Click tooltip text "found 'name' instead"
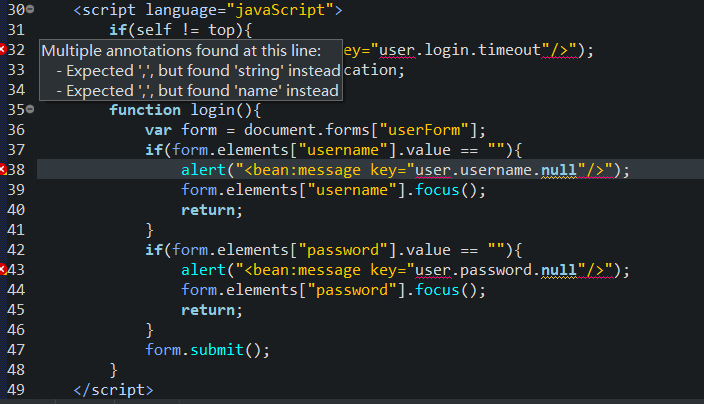This screenshot has width=704, height=404. coord(273,91)
